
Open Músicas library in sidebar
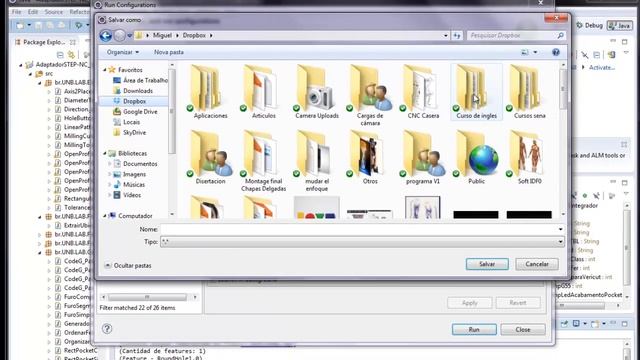coord(134,184)
